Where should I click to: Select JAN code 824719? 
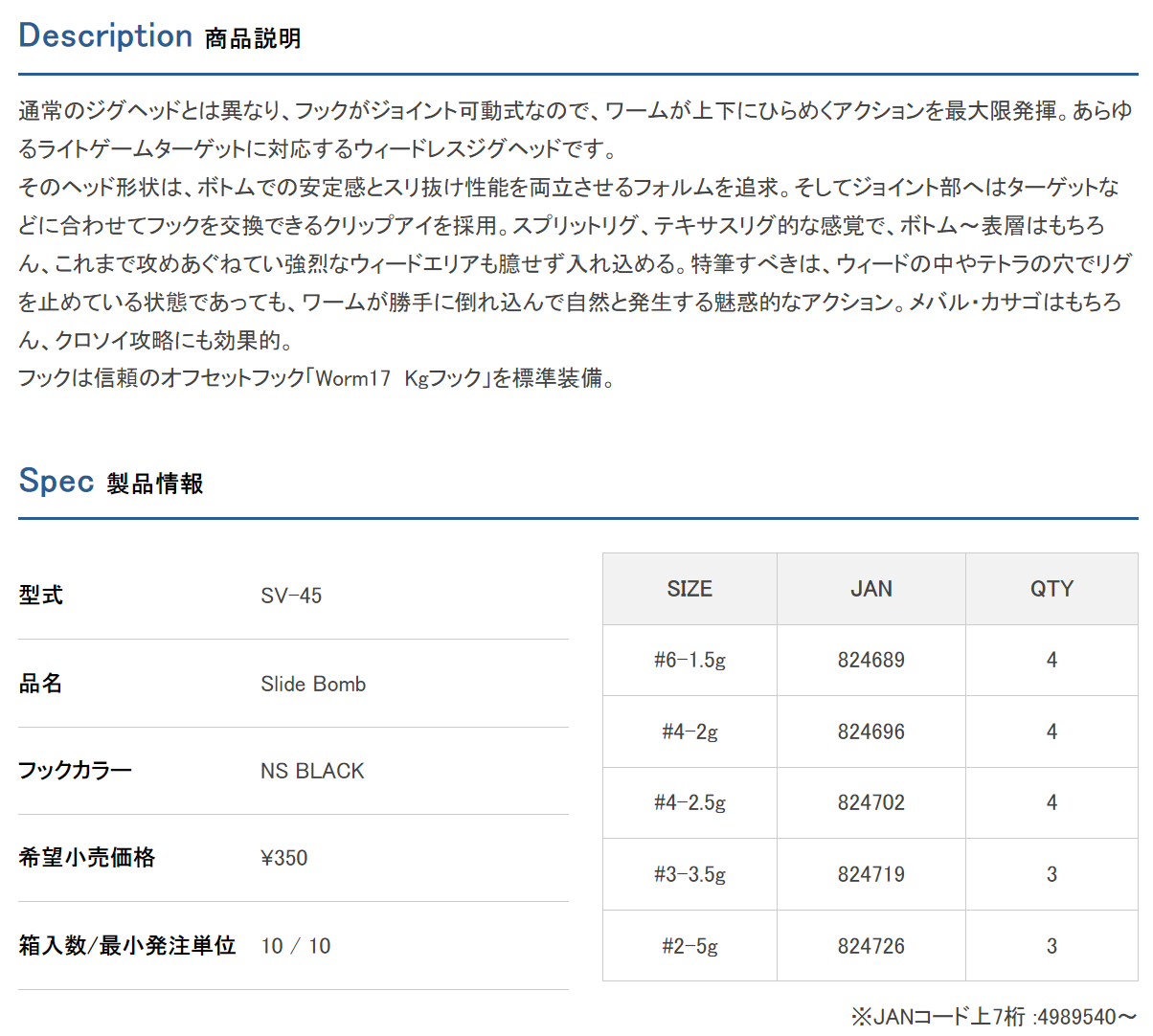coord(871,875)
